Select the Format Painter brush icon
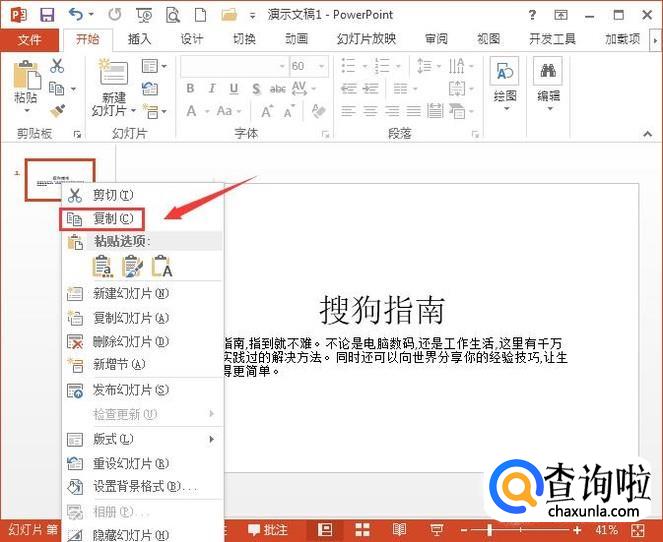The height and width of the screenshot is (542, 663). click(x=58, y=111)
